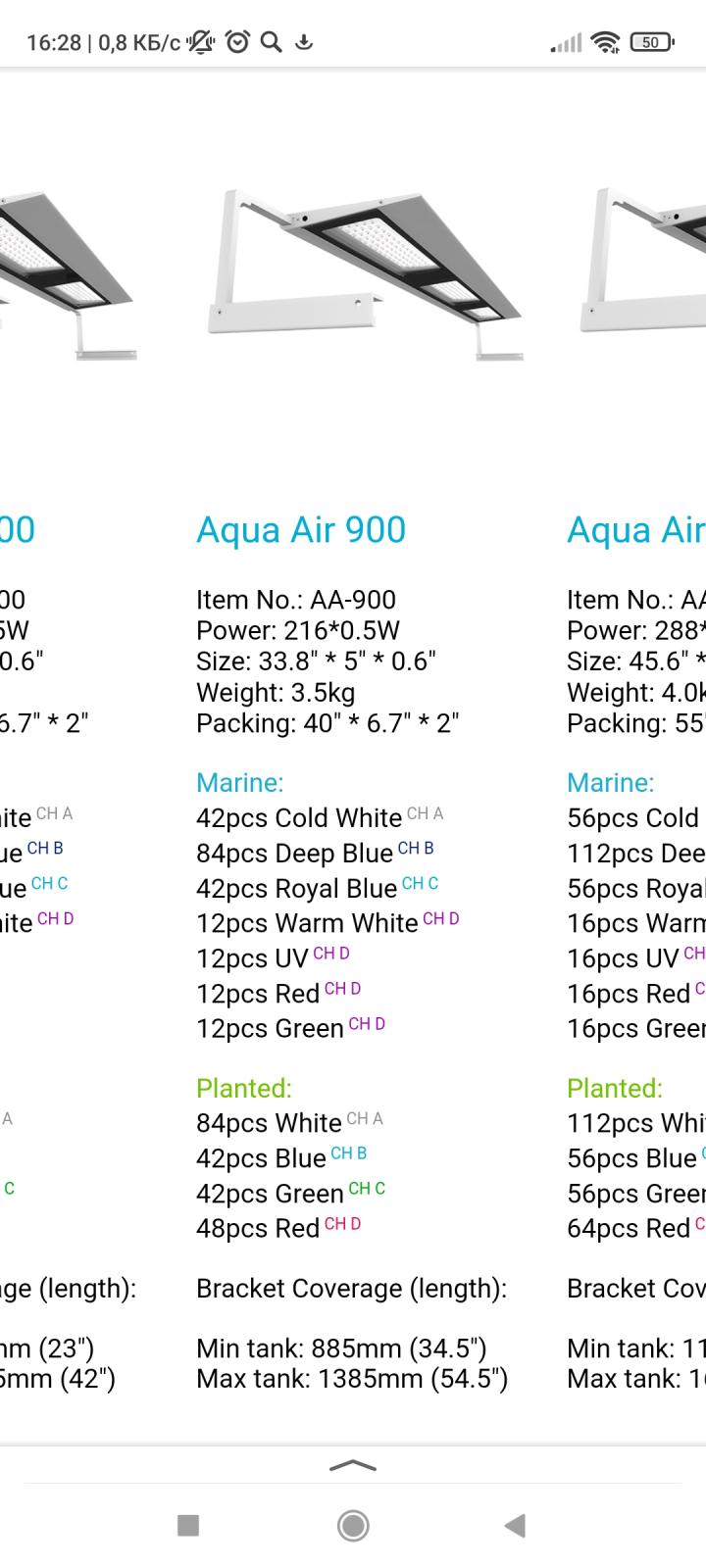Open the rightmost Aqua Air title link
This screenshot has width=706, height=1568.
(635, 530)
